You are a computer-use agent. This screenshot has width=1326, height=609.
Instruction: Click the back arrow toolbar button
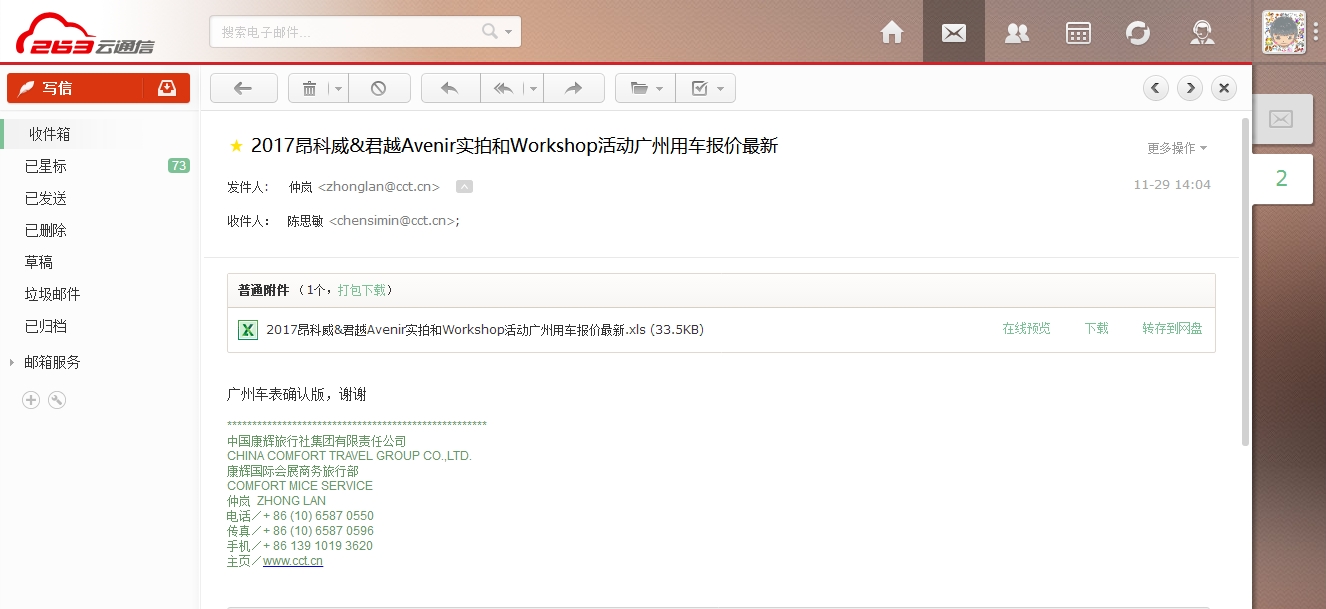click(243, 88)
